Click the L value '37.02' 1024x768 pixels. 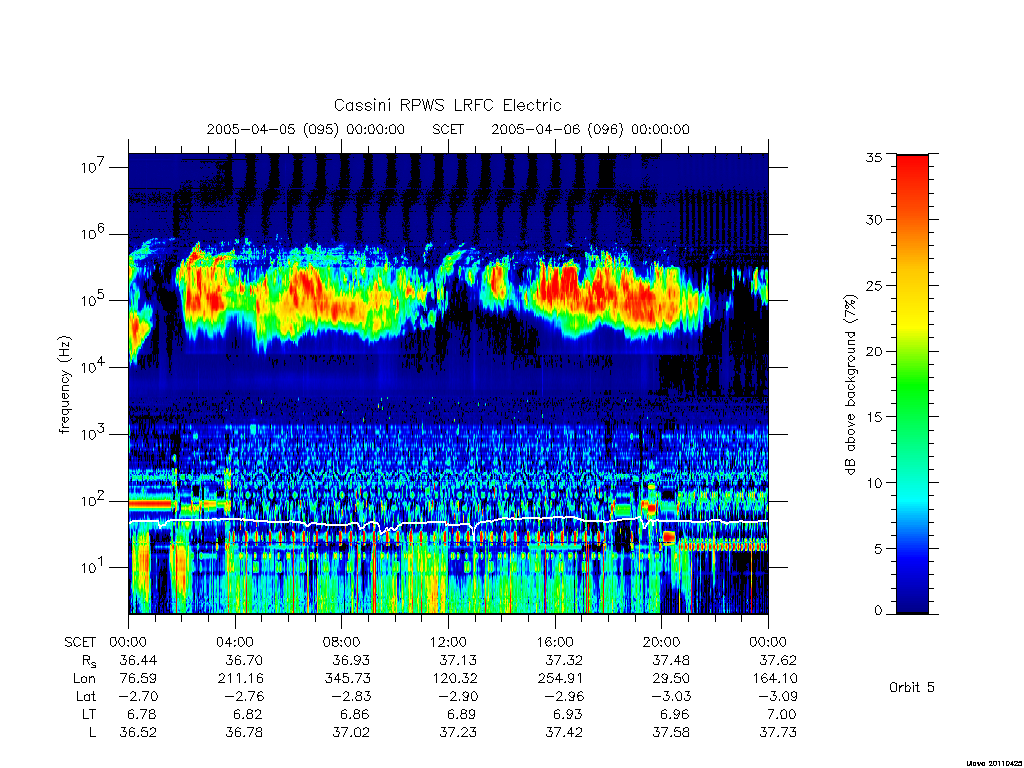pyautogui.click(x=351, y=733)
